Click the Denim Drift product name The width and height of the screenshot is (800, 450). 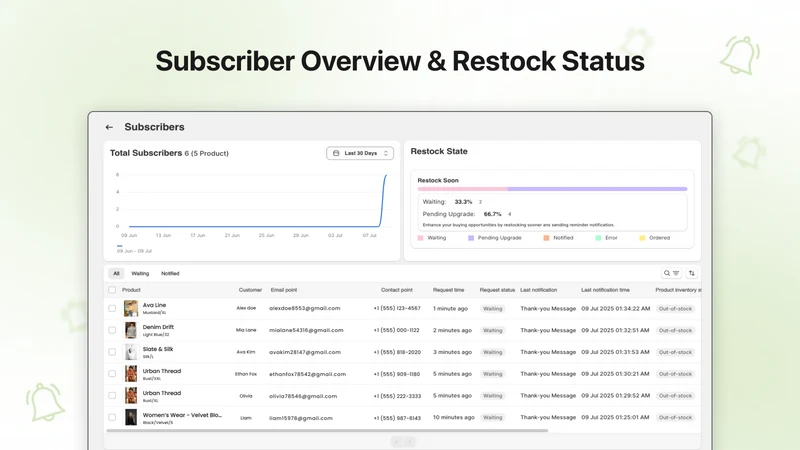158,327
